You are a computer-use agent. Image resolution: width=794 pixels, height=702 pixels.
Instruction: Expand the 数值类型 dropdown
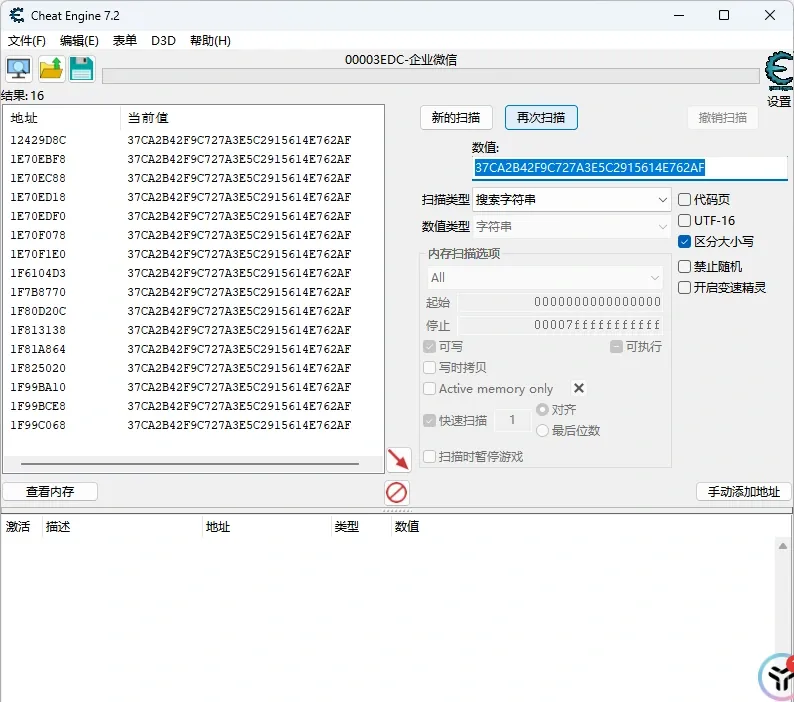572,226
